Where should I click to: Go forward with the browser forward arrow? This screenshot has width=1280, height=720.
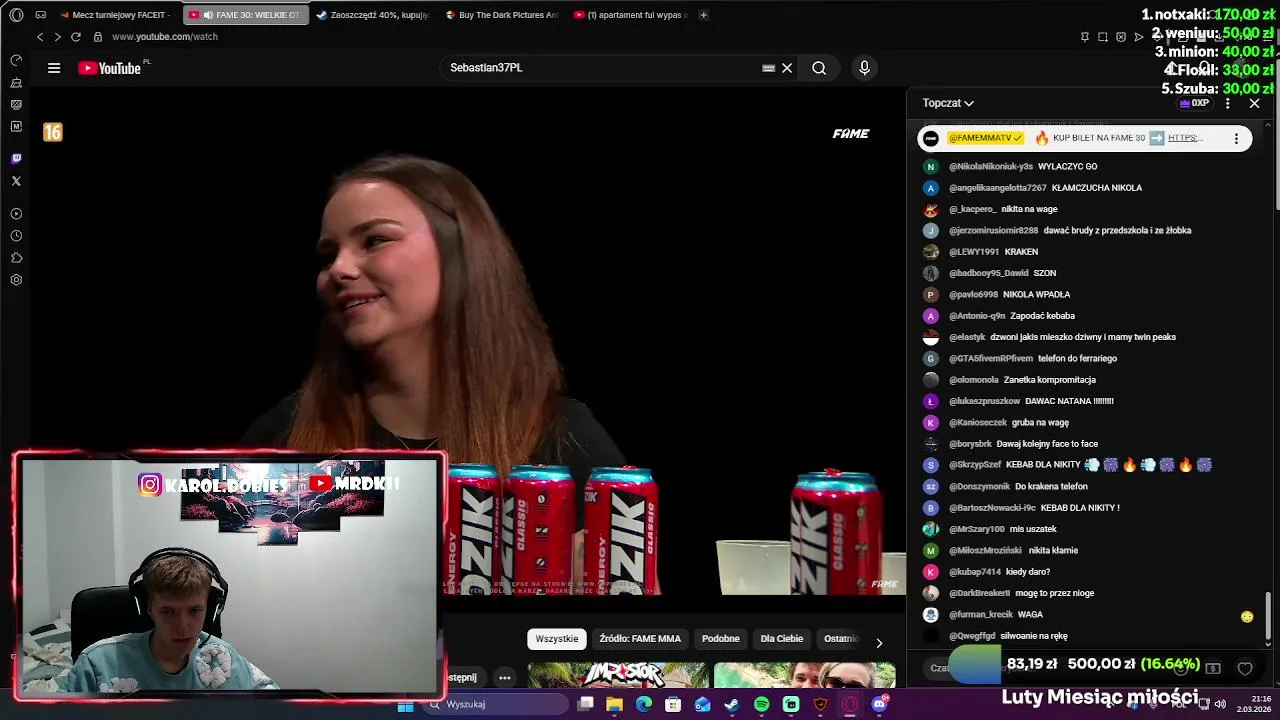(x=57, y=37)
